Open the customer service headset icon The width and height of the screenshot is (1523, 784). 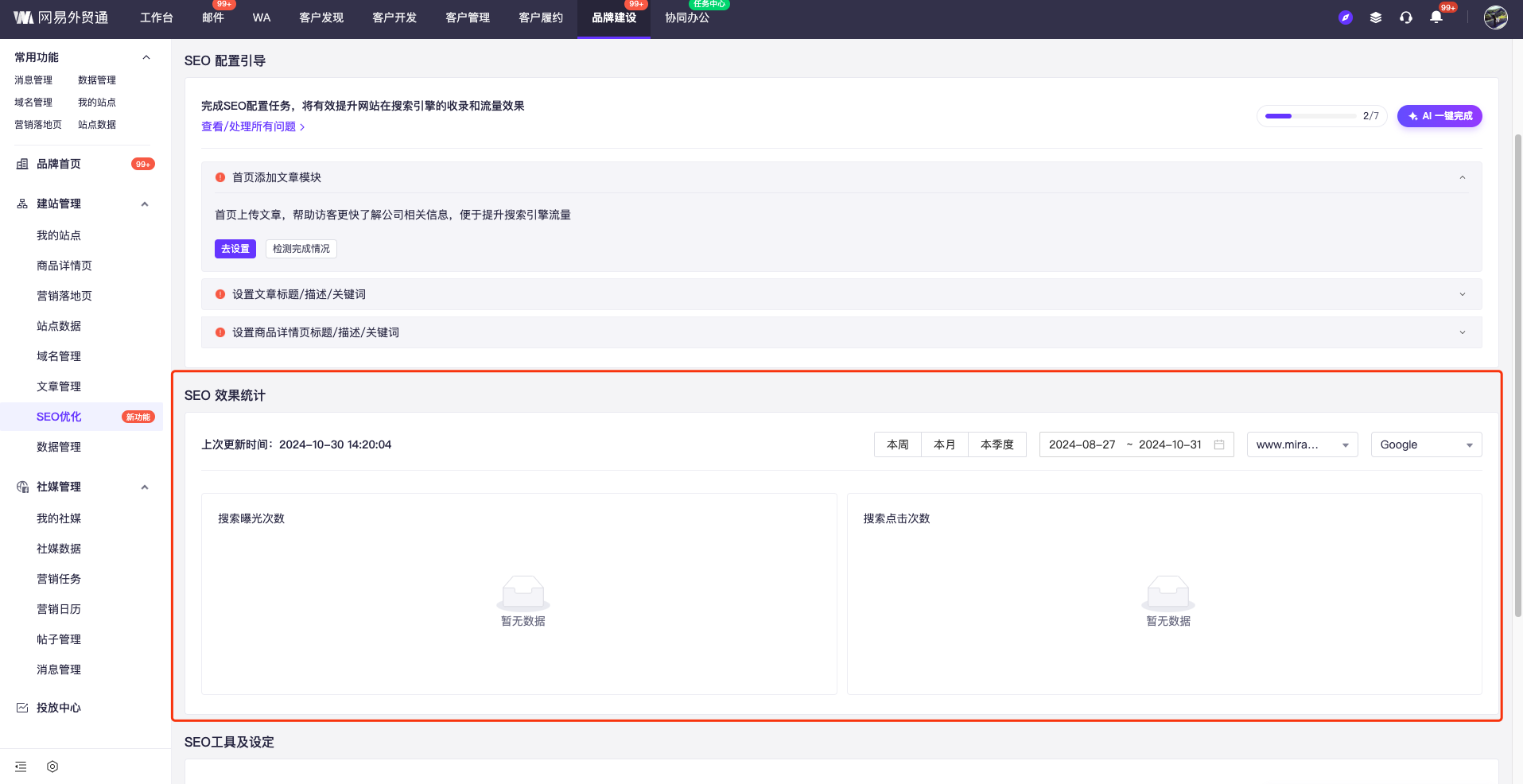[1405, 17]
